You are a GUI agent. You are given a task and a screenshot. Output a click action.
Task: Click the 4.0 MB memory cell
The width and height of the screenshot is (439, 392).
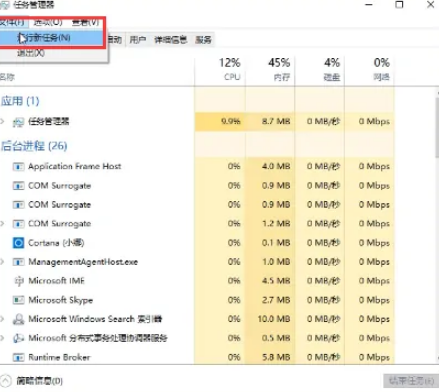[270, 166]
